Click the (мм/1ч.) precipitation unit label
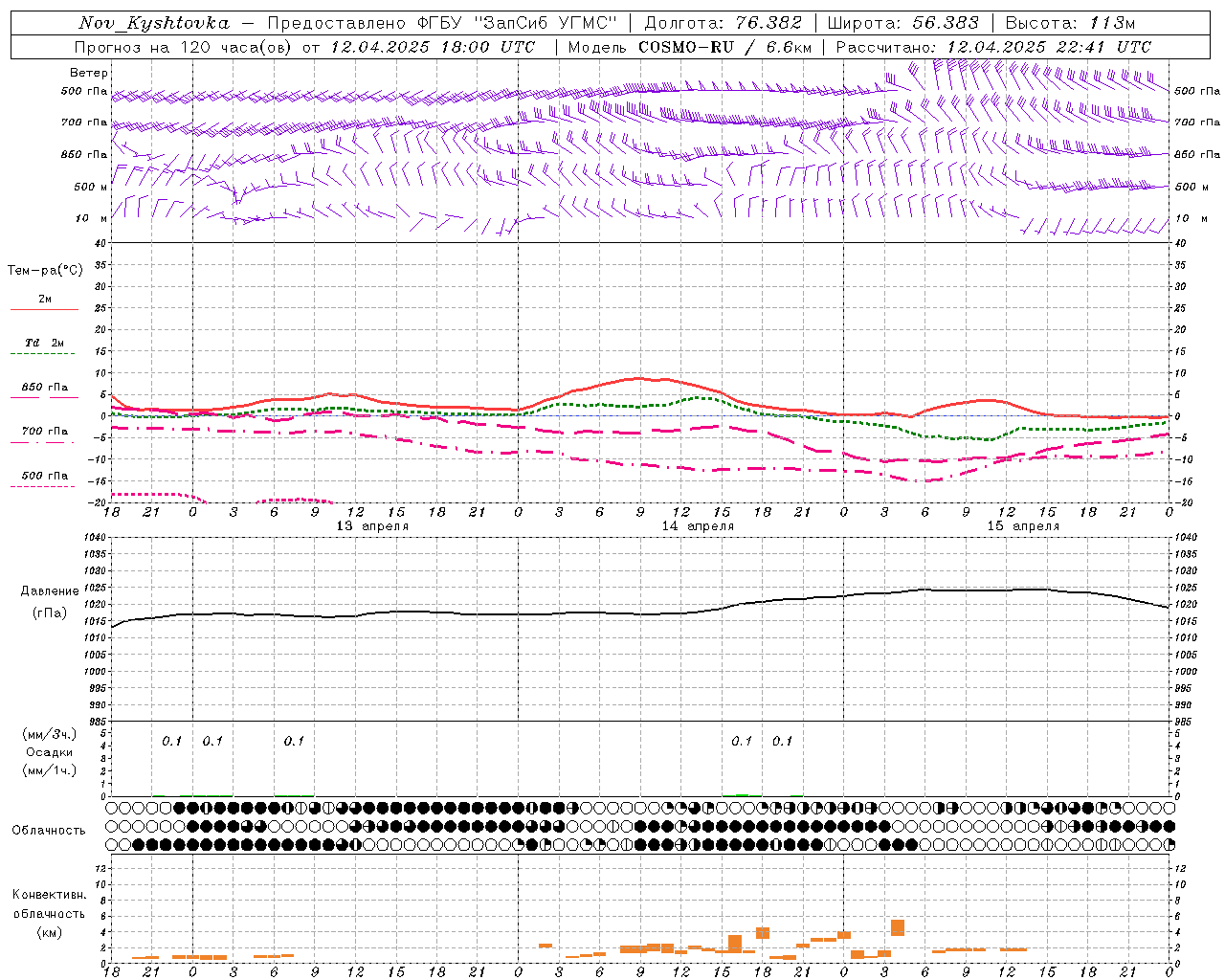 50,770
